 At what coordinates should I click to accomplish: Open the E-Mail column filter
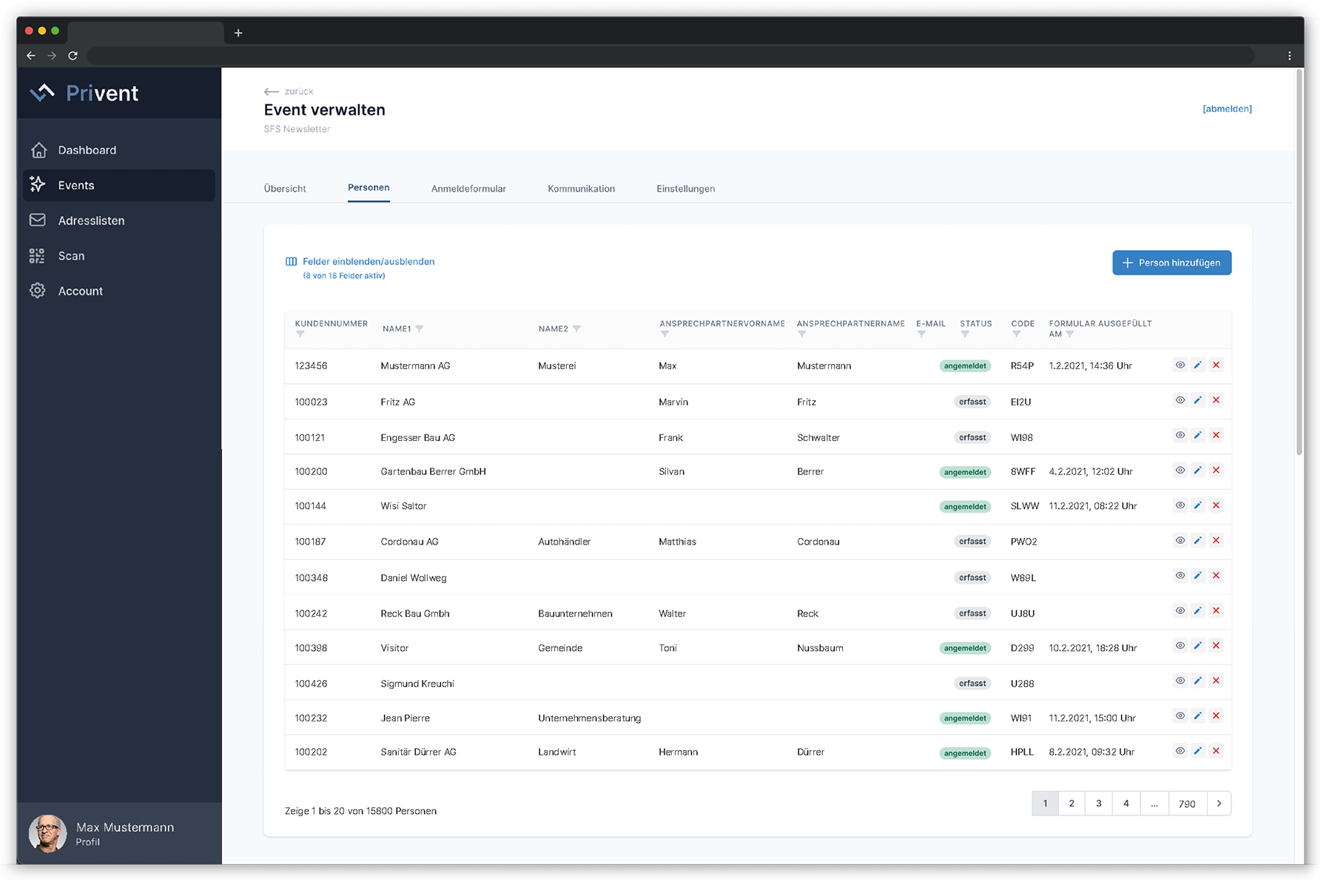click(921, 334)
